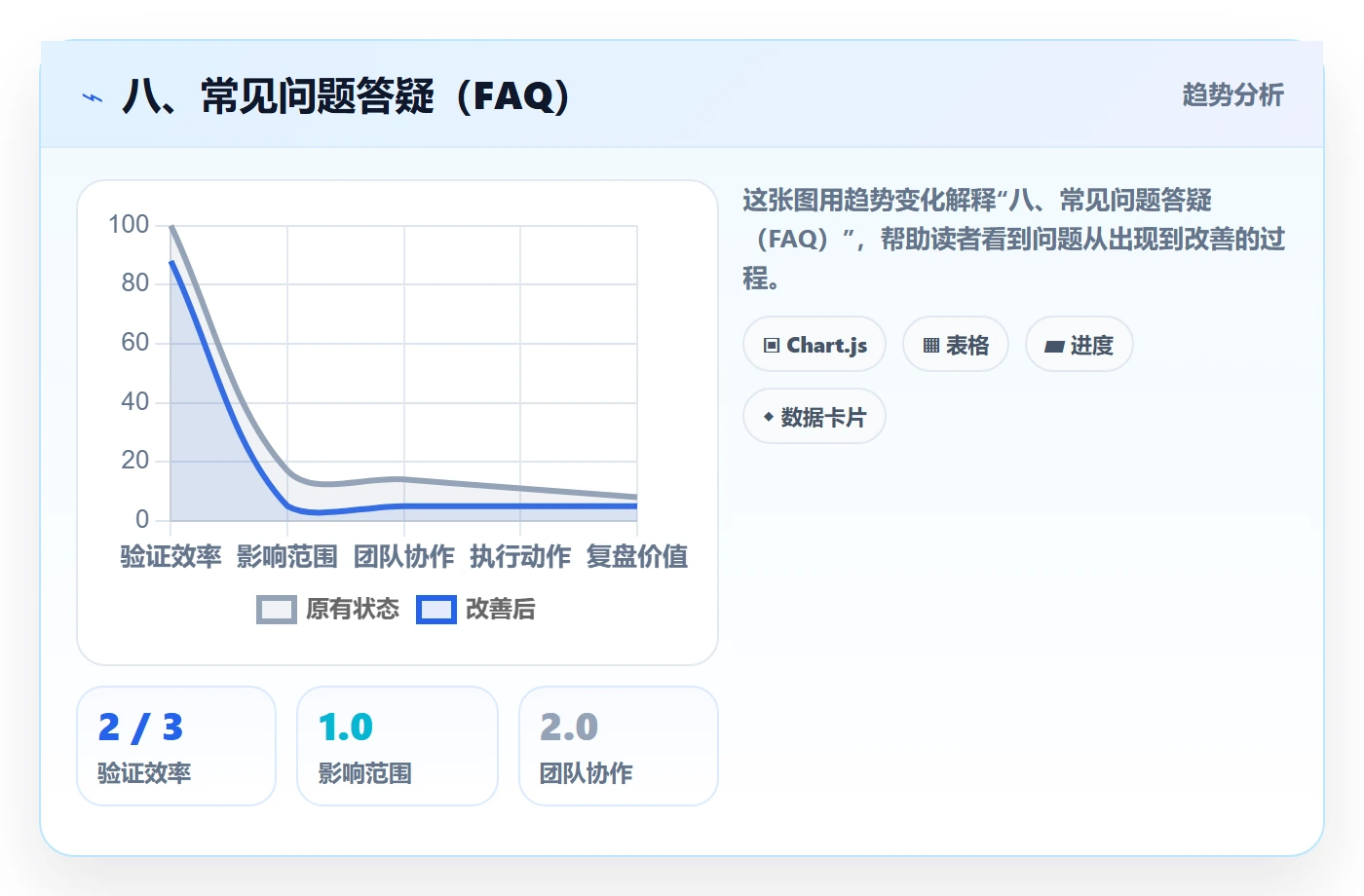This screenshot has height=896, width=1364.
Task: Click the 团队协作 x-axis label
Action: click(404, 556)
